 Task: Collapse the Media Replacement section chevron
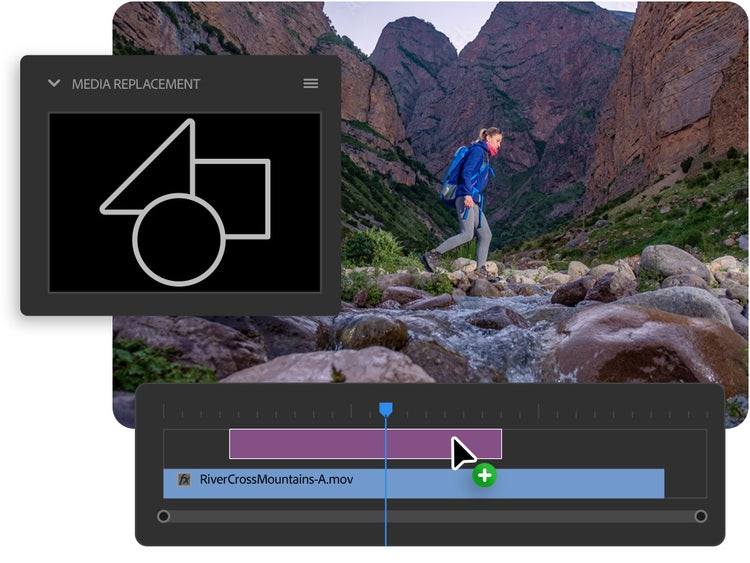click(x=54, y=83)
